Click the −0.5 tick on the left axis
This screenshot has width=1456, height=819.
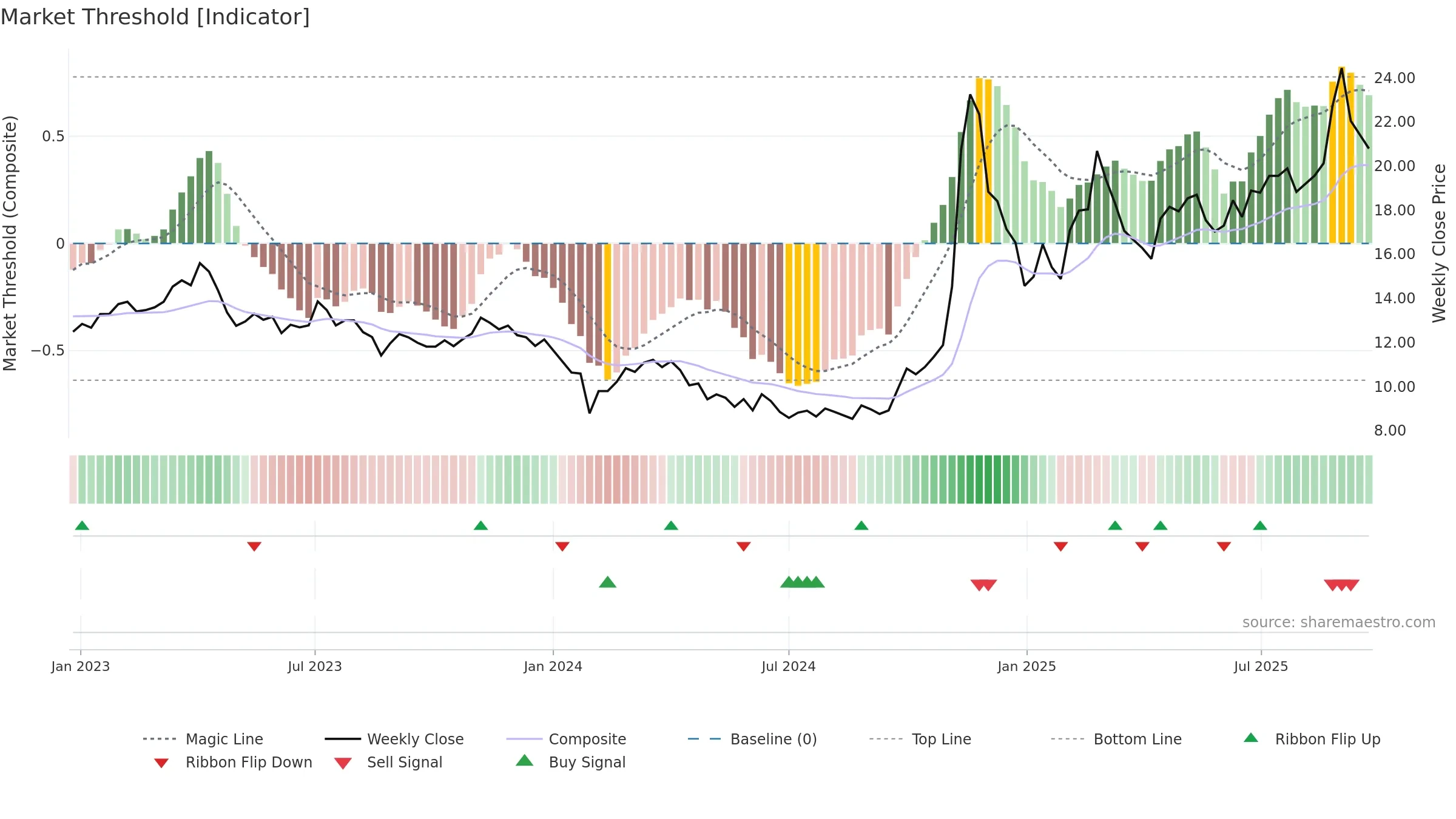click(48, 351)
